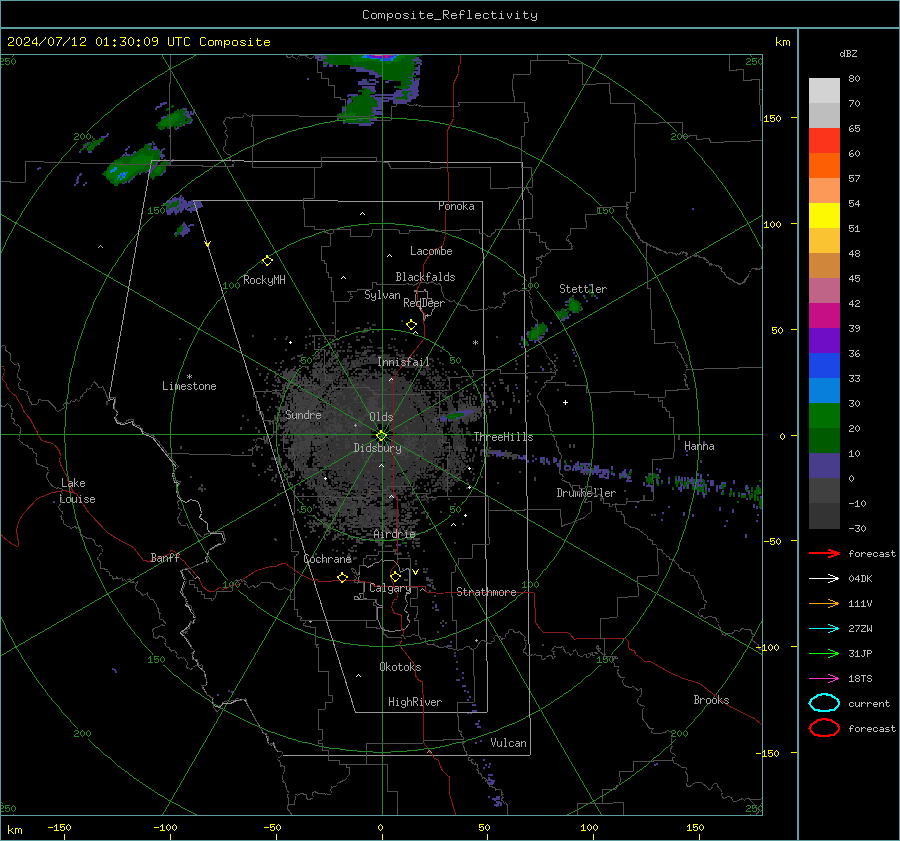Click the cyan 27ZW arrow icon

pos(824,629)
